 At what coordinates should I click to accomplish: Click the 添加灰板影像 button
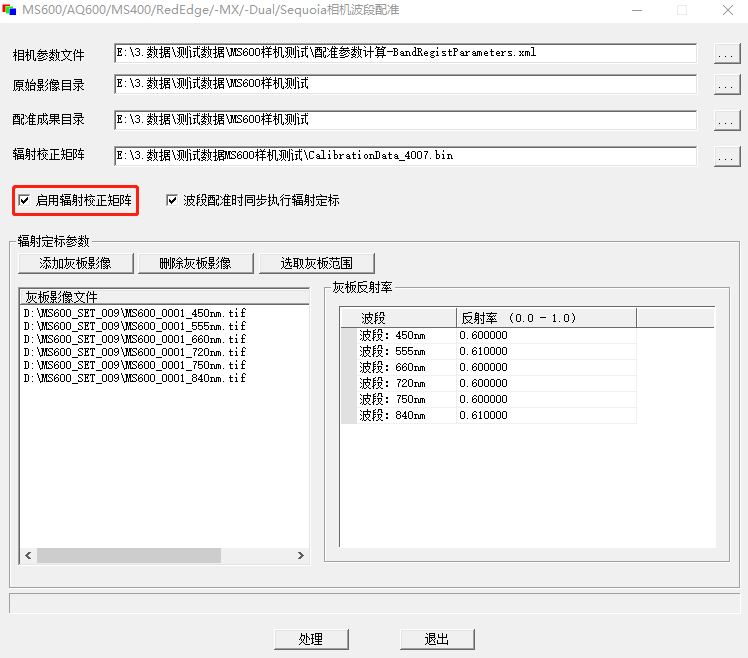point(75,263)
